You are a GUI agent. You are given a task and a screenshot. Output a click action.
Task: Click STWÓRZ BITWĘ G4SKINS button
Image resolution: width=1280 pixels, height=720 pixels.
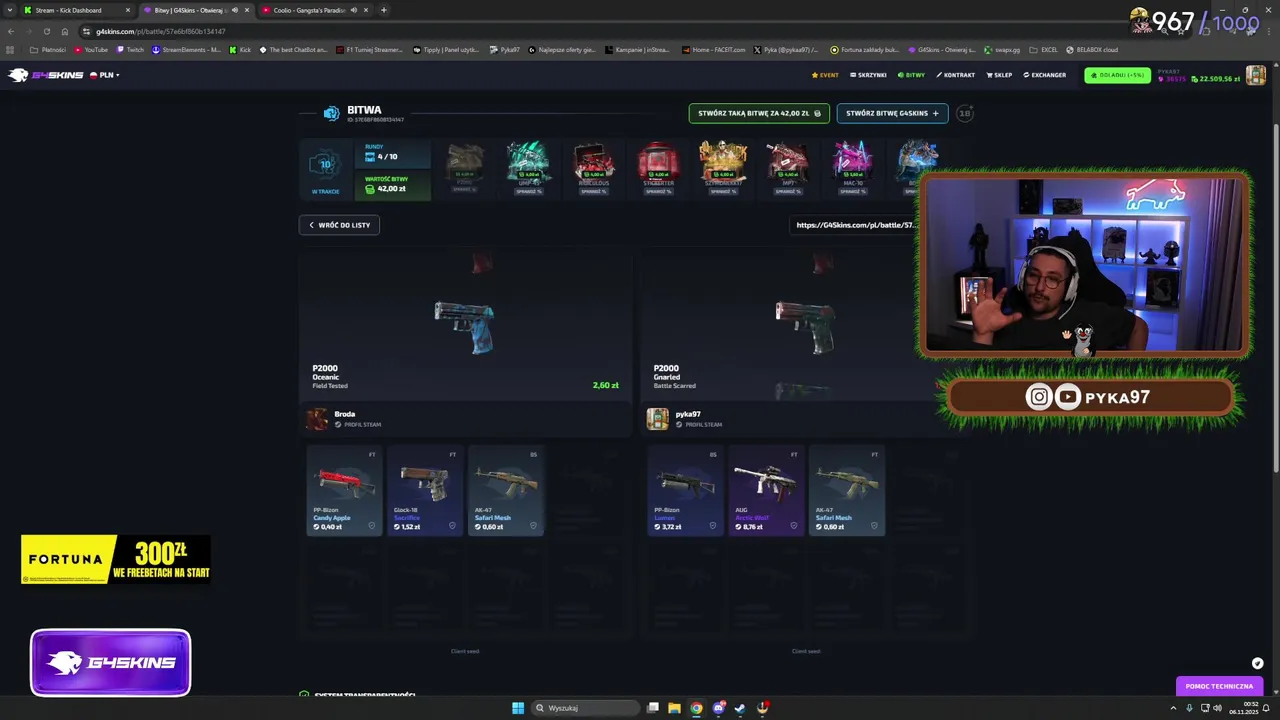pos(892,113)
